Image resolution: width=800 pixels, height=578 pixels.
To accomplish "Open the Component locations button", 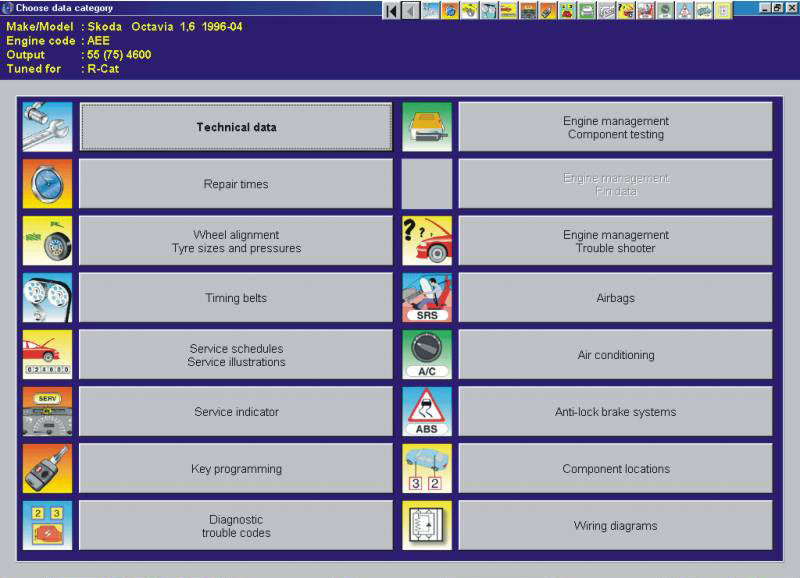I will 615,469.
